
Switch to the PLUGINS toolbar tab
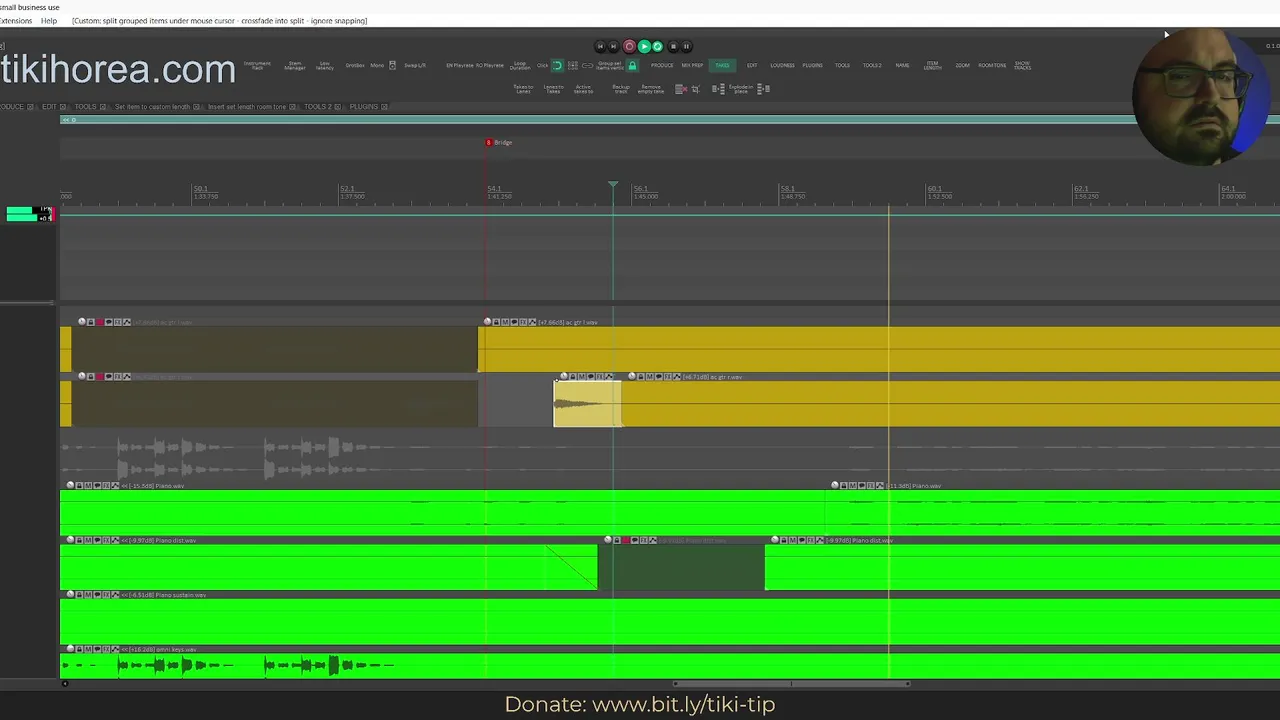coord(812,65)
